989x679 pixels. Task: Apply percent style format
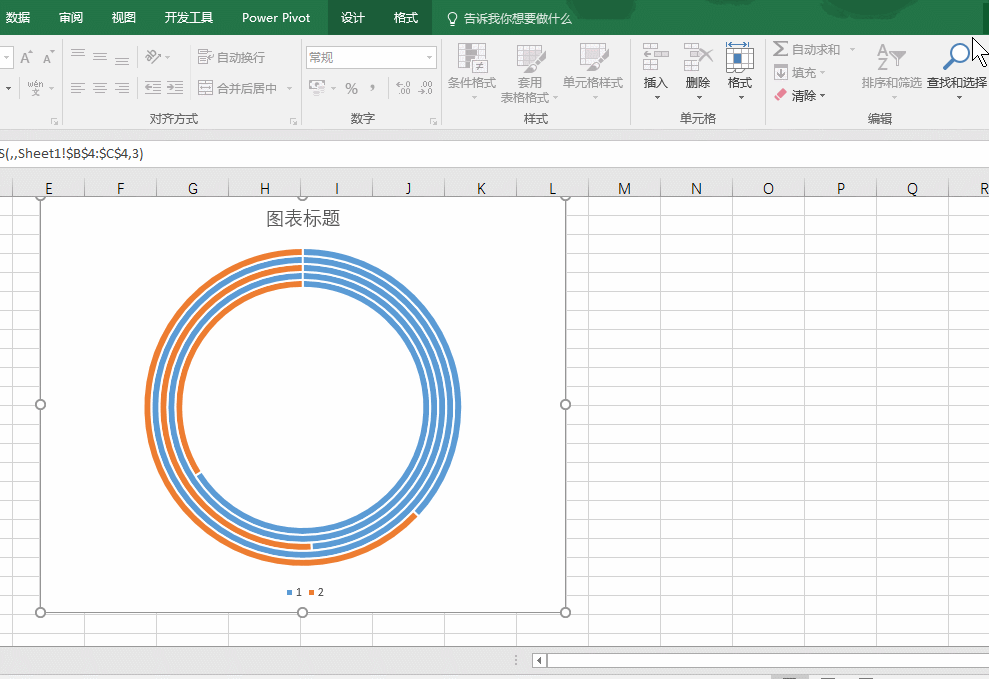pyautogui.click(x=351, y=88)
